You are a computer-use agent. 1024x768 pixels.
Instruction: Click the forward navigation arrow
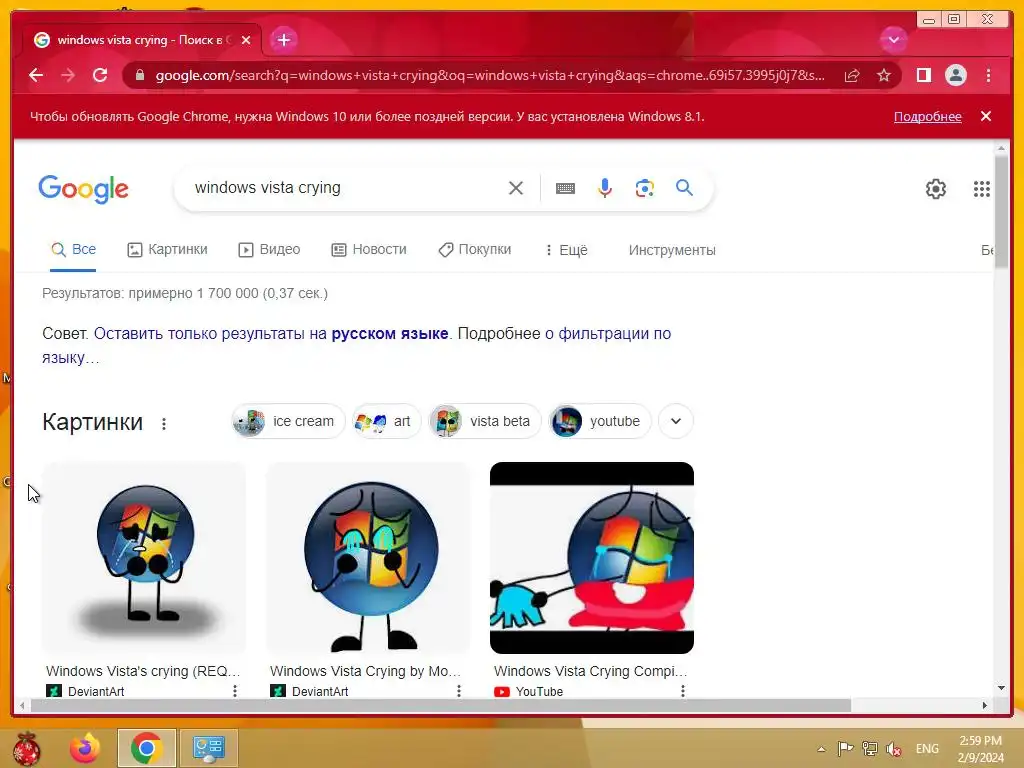tap(68, 75)
